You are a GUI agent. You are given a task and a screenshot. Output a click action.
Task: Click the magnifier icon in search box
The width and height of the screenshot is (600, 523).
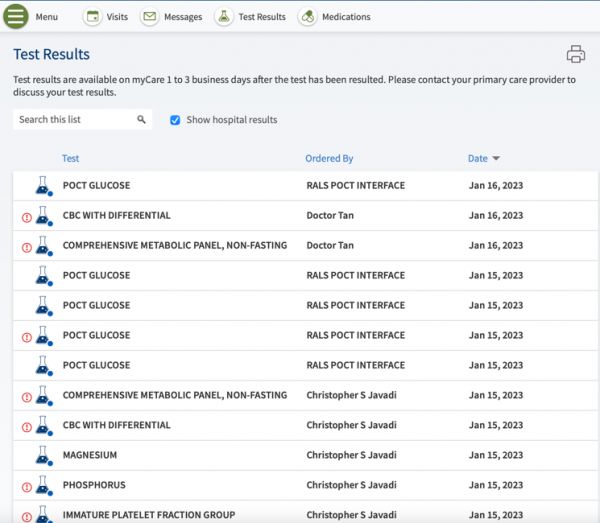[x=141, y=119]
